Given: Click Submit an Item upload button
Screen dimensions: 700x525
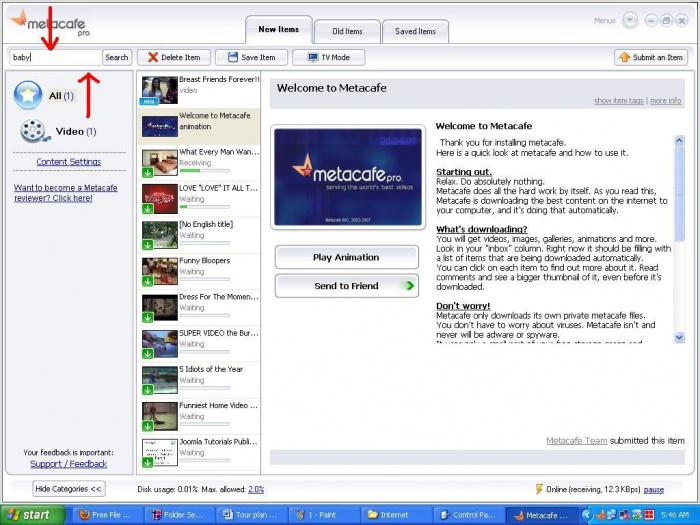Looking at the screenshot, I should (651, 57).
